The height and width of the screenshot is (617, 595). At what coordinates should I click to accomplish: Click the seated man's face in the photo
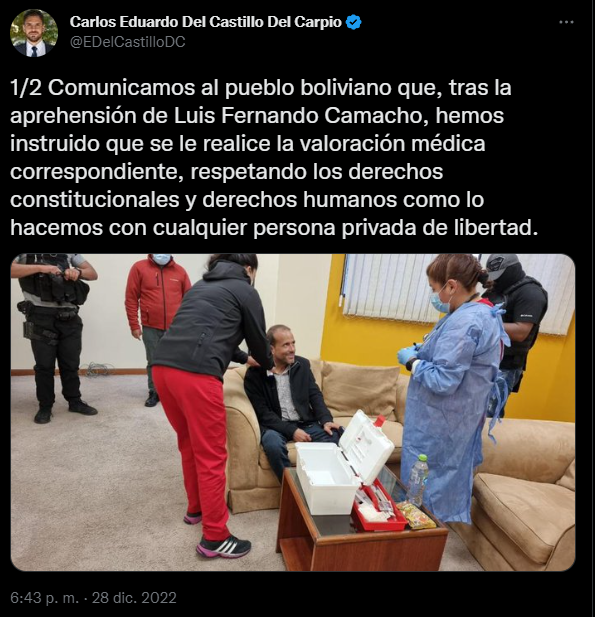[281, 344]
